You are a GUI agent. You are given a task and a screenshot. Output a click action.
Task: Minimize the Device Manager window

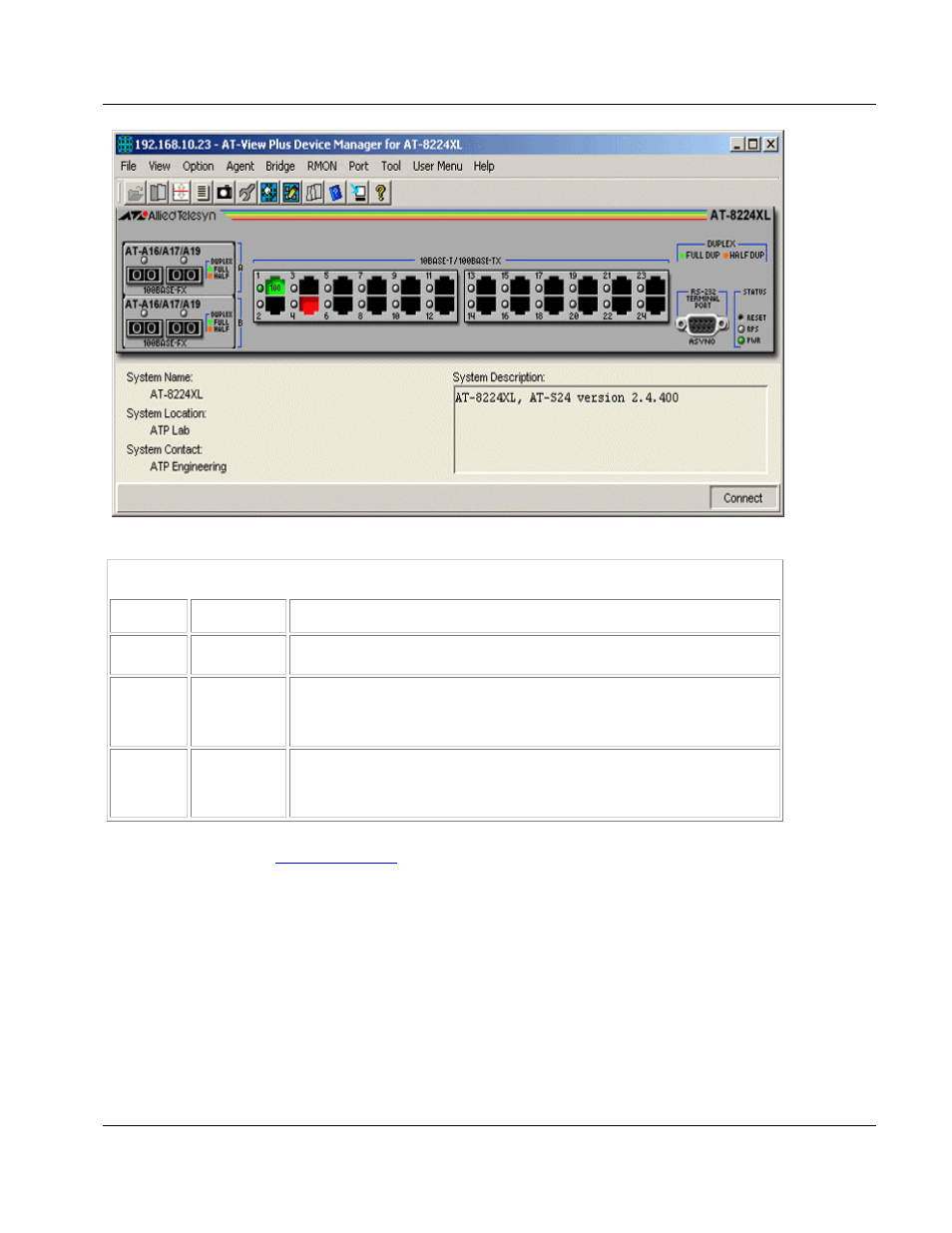(737, 145)
